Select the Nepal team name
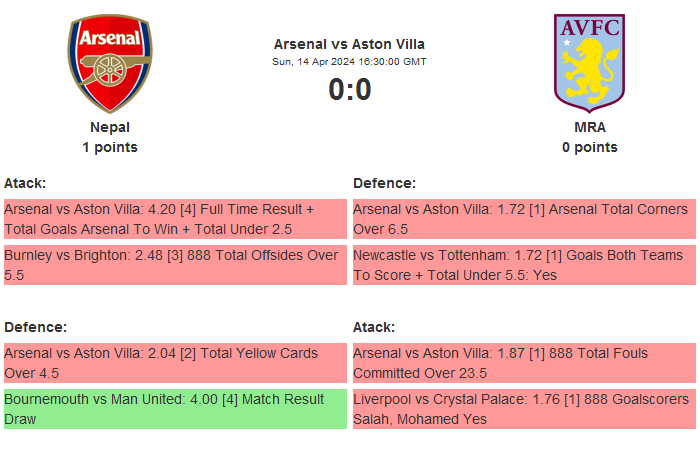The width and height of the screenshot is (700, 460). 110,127
